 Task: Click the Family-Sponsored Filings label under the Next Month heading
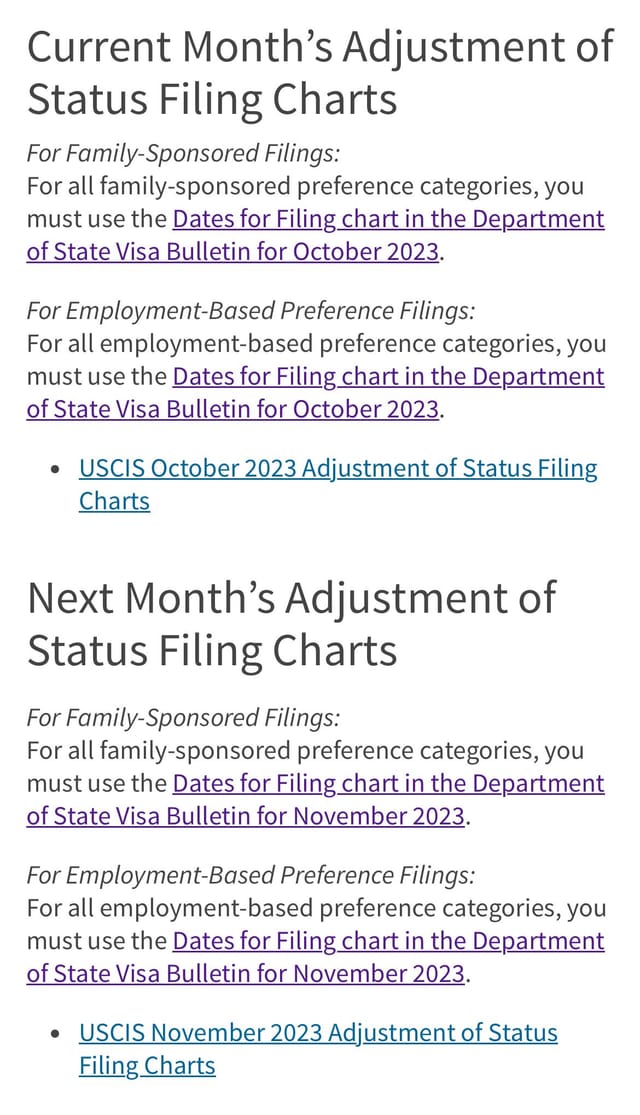(x=183, y=718)
